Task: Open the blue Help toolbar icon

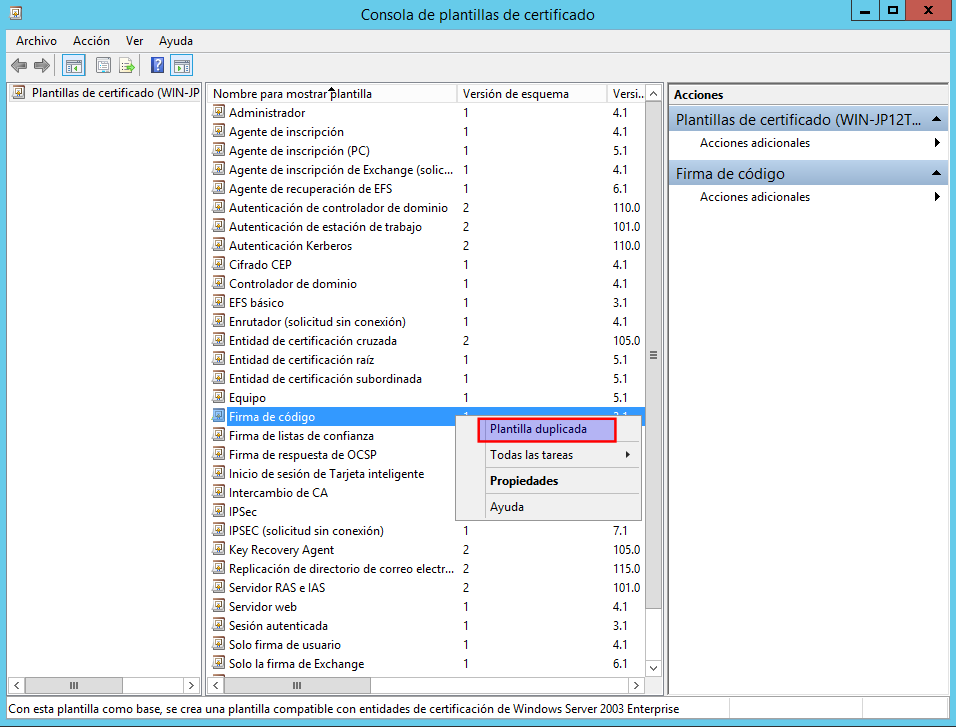Action: 157,66
